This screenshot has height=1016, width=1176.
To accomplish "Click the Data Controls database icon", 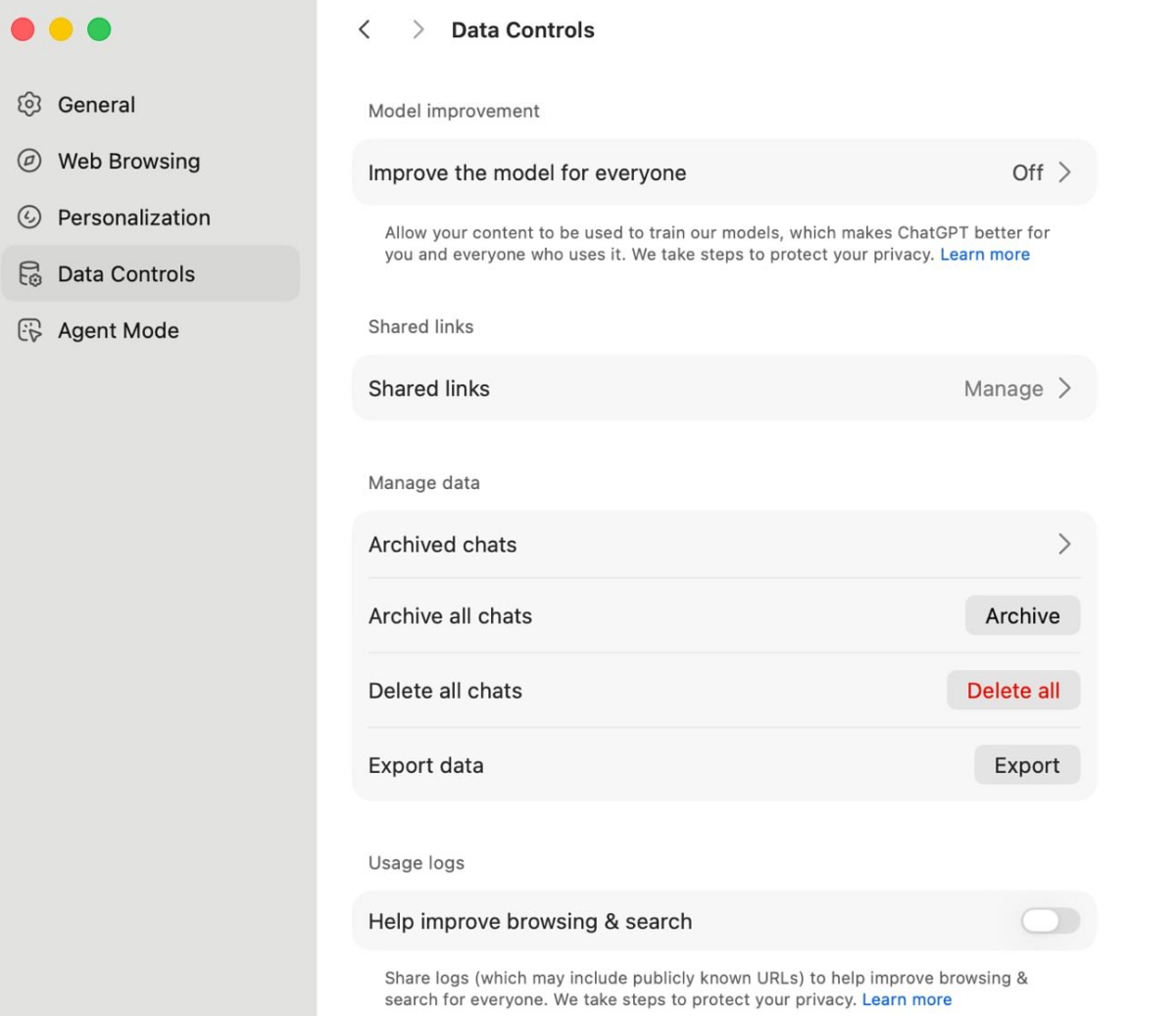I will [29, 274].
